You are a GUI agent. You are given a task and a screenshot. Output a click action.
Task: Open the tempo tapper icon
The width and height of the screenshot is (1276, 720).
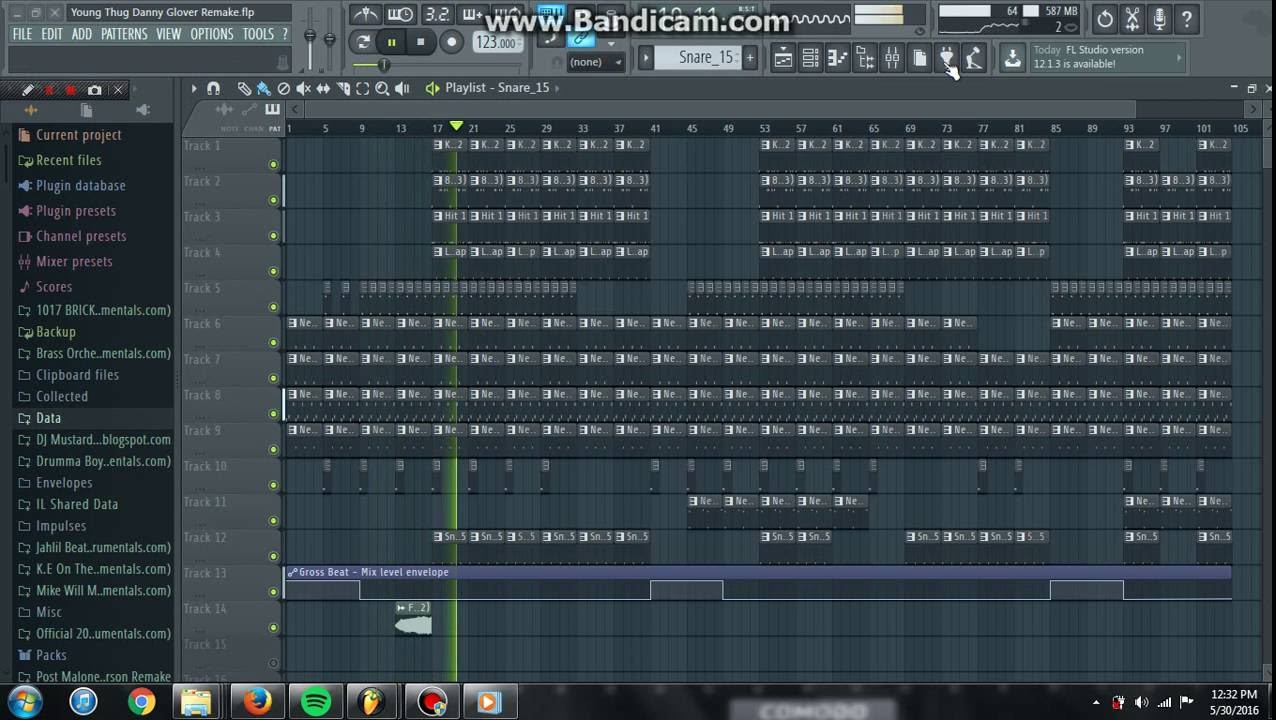coord(974,58)
